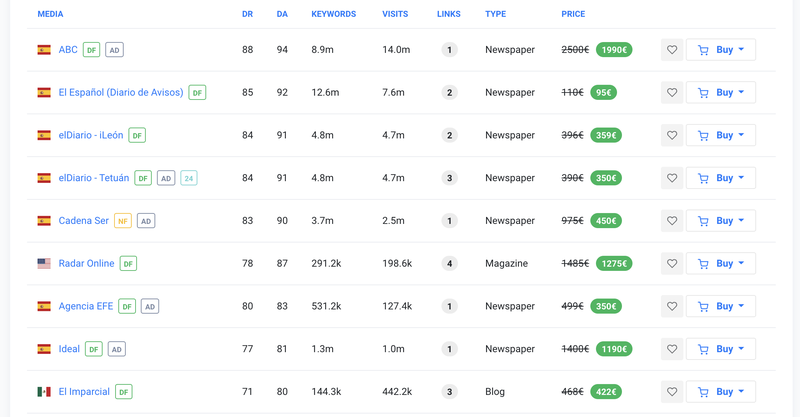Open Buy dropdown arrow for Ideal
The image size is (800, 417).
coord(741,349)
